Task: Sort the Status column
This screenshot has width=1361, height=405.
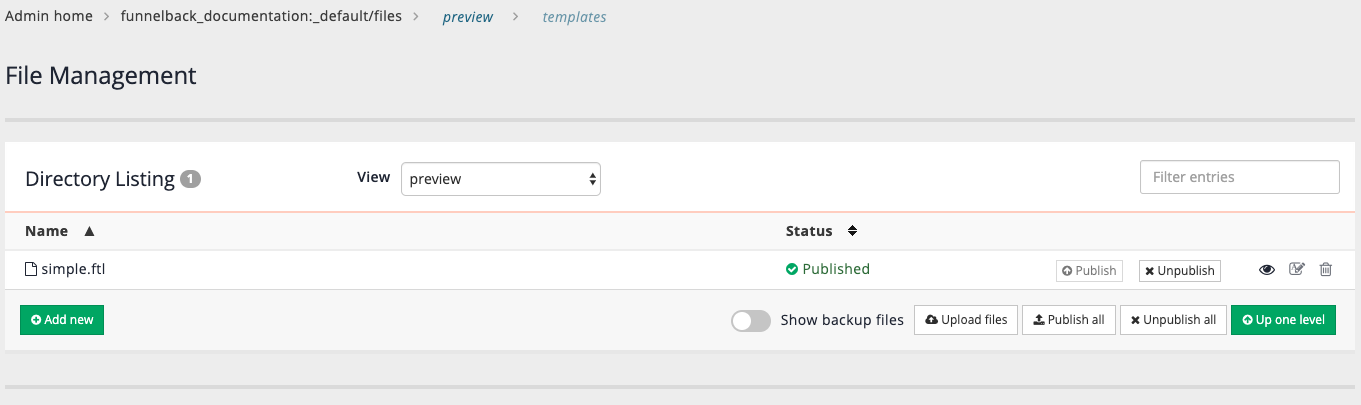Action: 852,231
